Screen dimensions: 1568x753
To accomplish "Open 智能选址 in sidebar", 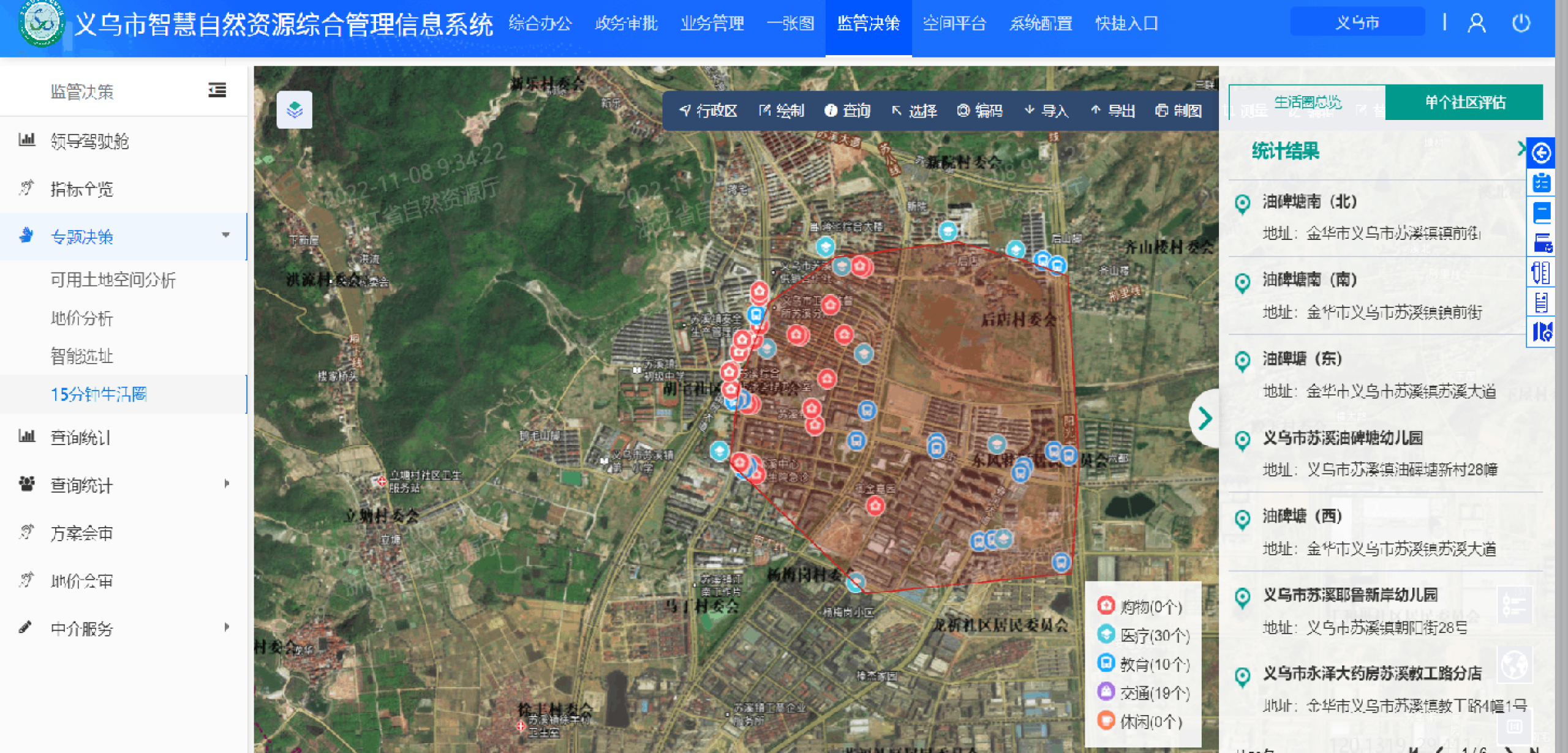I will 81,356.
